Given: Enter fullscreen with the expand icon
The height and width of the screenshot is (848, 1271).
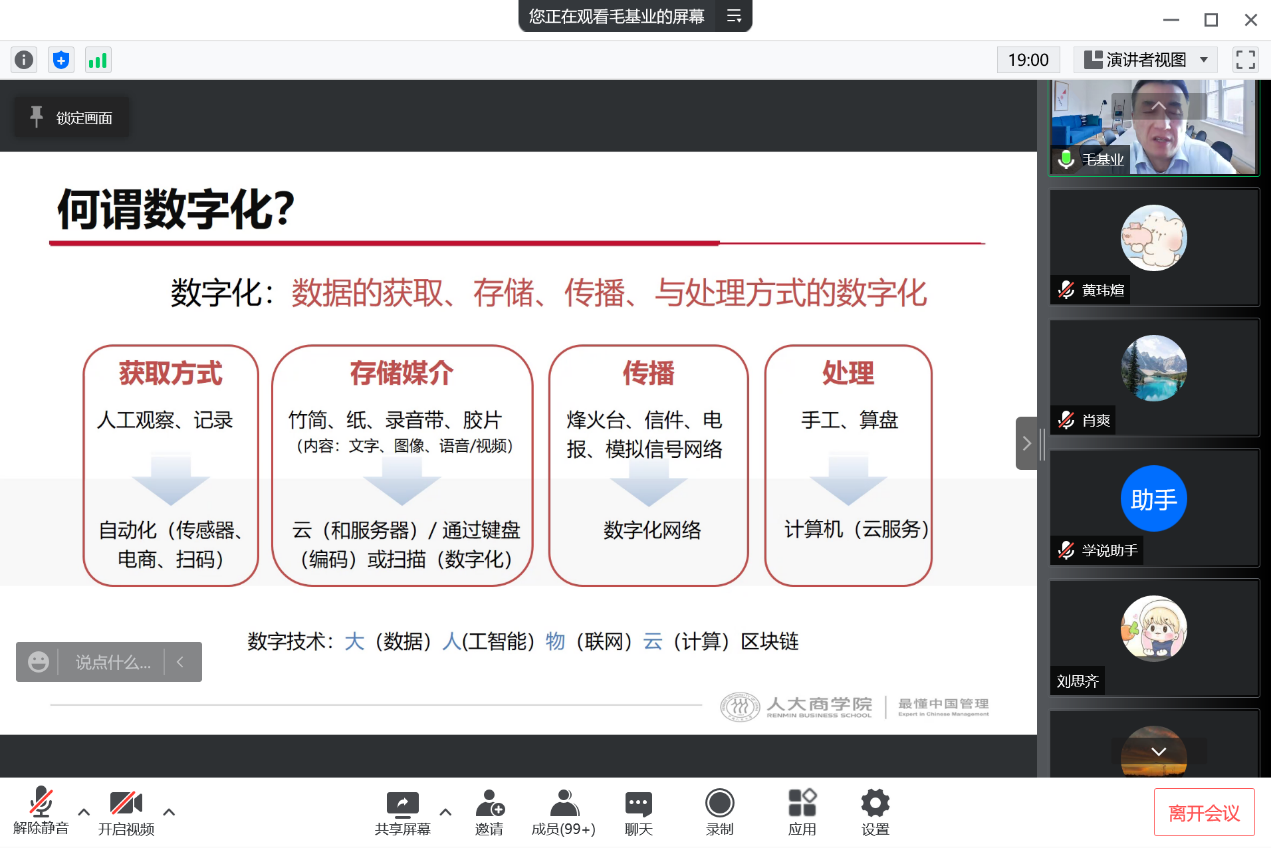Looking at the screenshot, I should click(x=1245, y=59).
